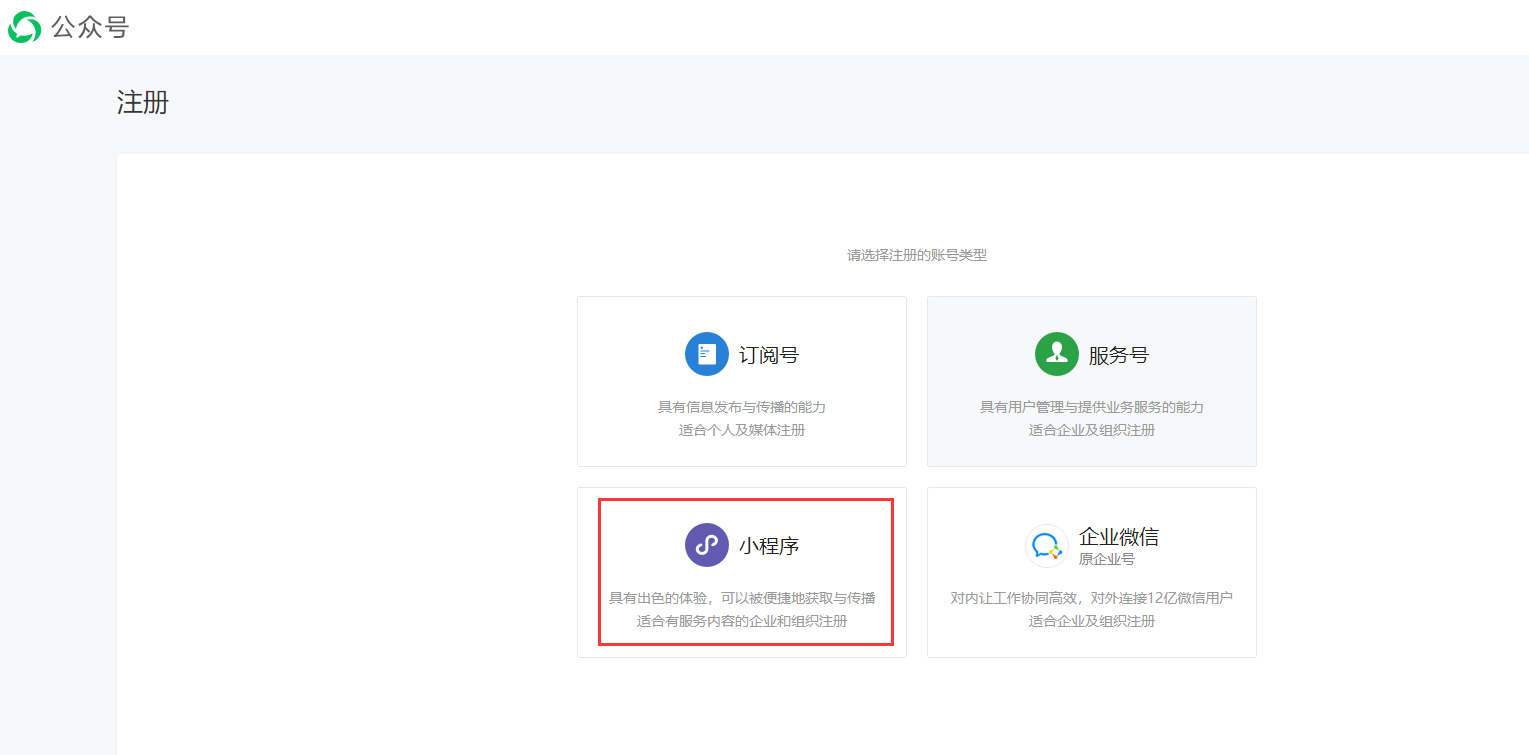The width and height of the screenshot is (1529, 755).
Task: Click the 请选择注册的账号类型 prompt text
Action: 917,255
